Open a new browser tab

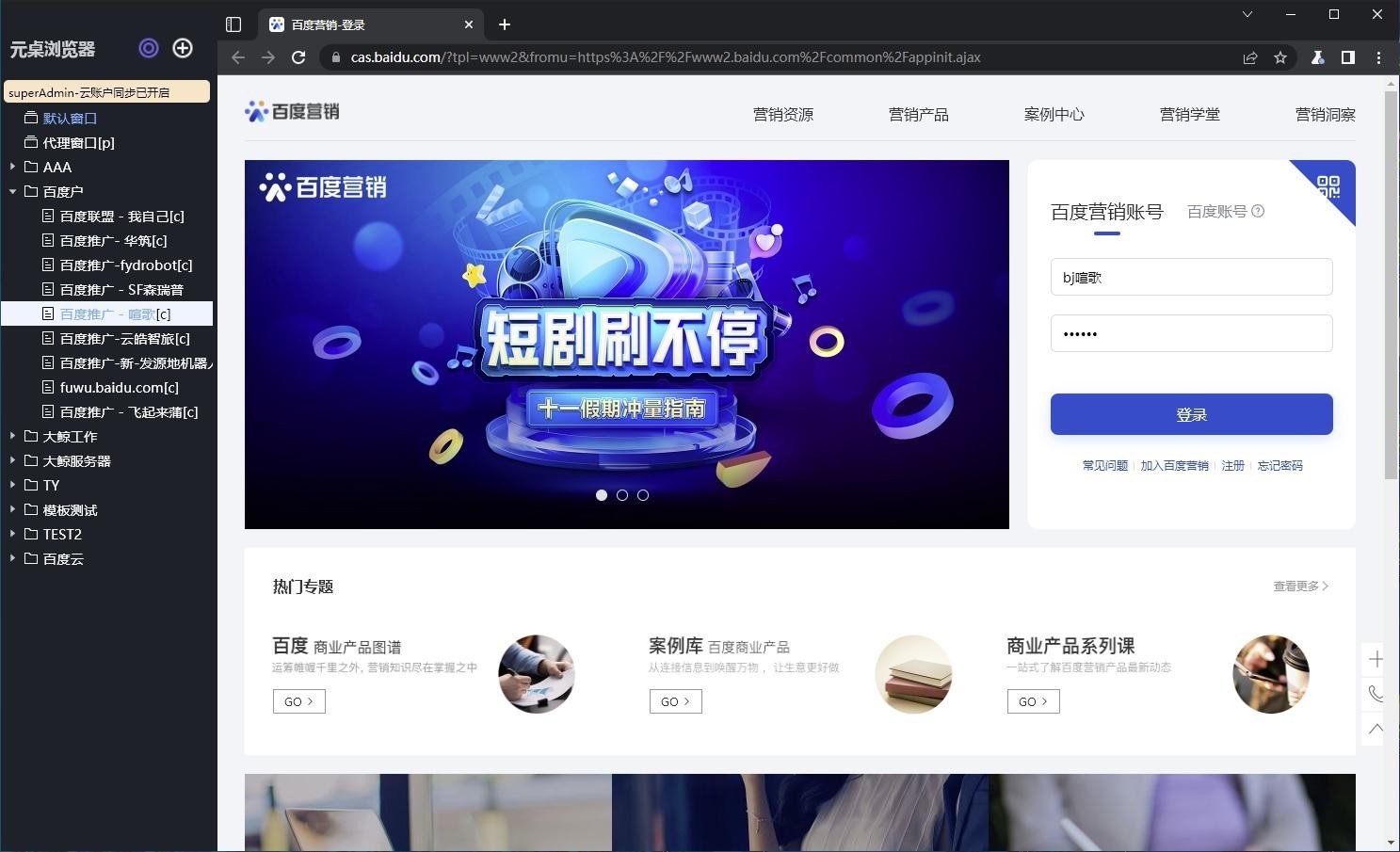pos(505,24)
